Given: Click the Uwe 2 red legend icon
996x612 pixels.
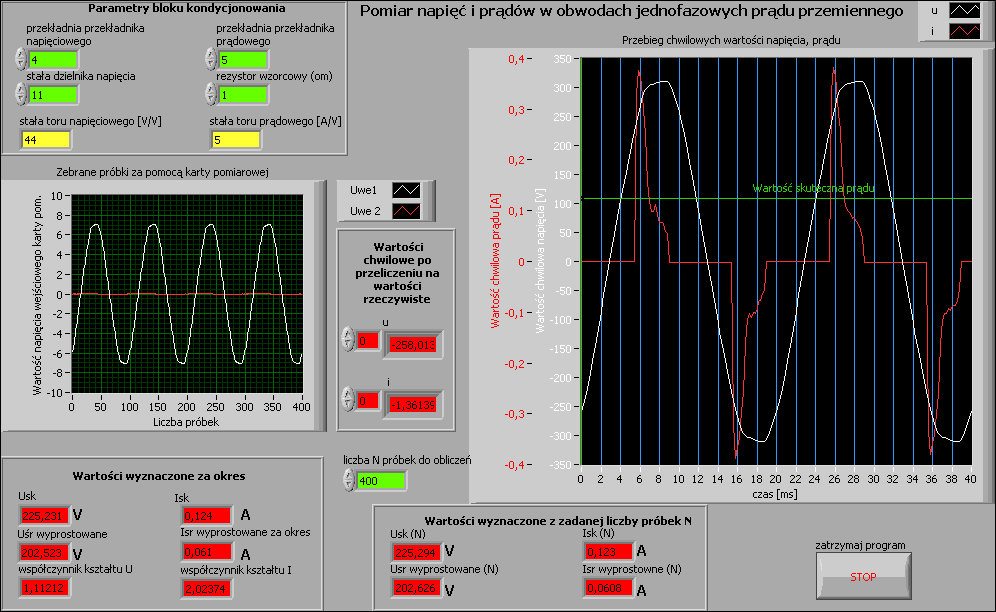Looking at the screenshot, I should coord(408,211).
